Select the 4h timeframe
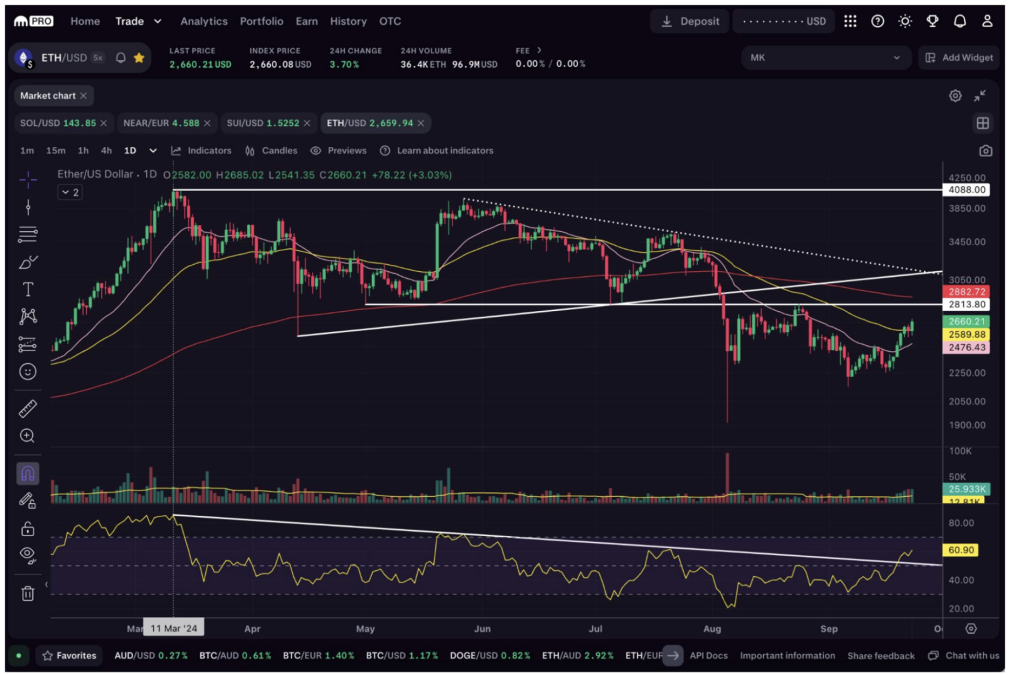 click(106, 151)
